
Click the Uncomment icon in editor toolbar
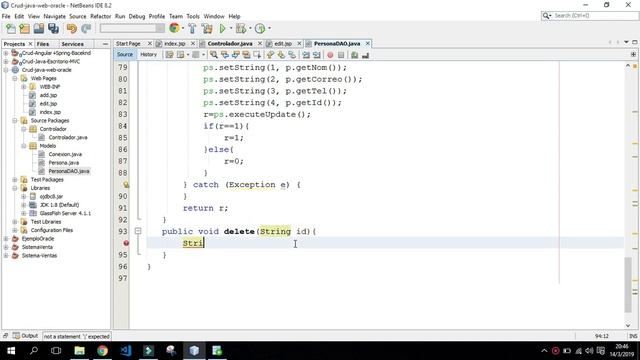point(365,55)
